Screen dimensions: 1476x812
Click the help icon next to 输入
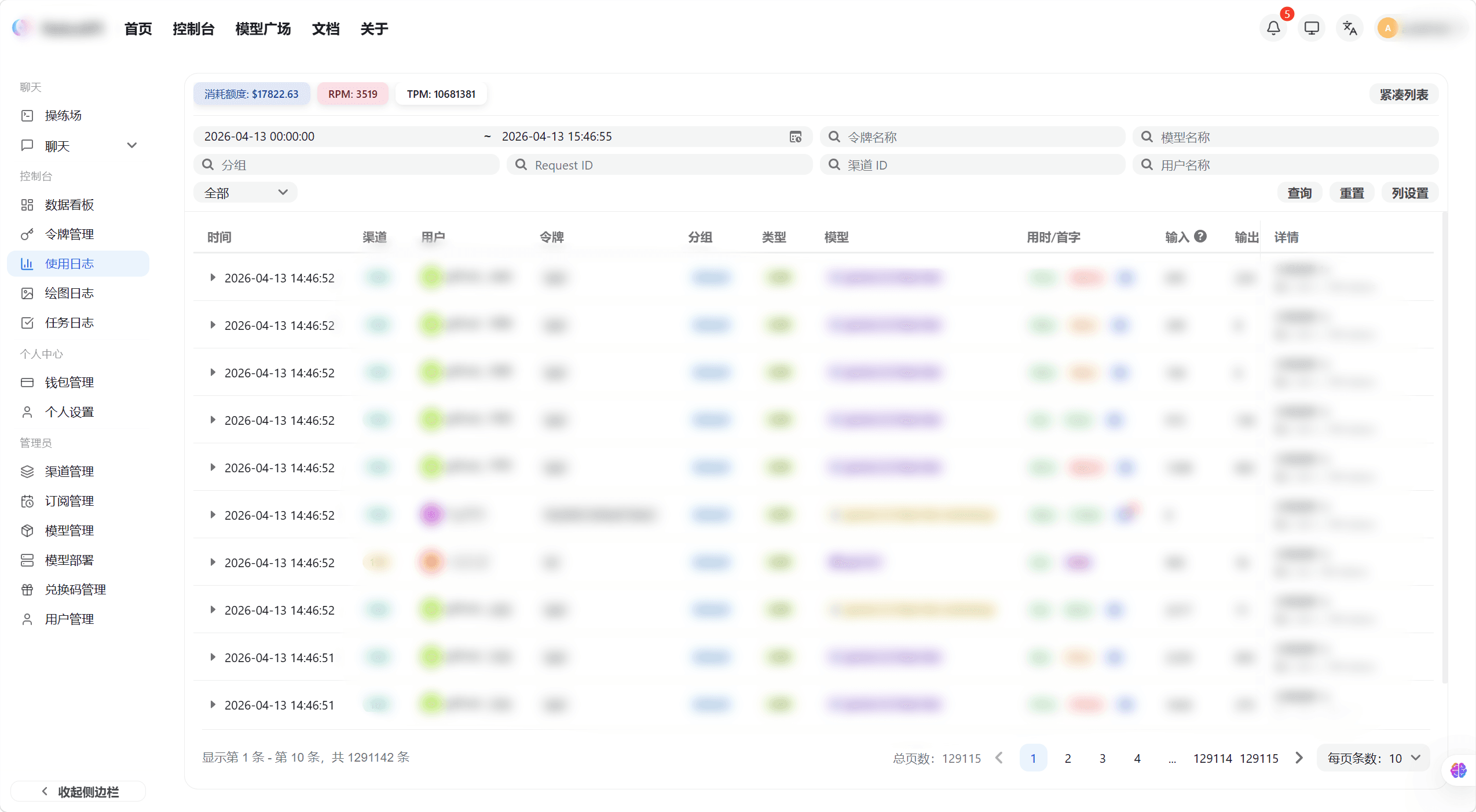point(1200,236)
